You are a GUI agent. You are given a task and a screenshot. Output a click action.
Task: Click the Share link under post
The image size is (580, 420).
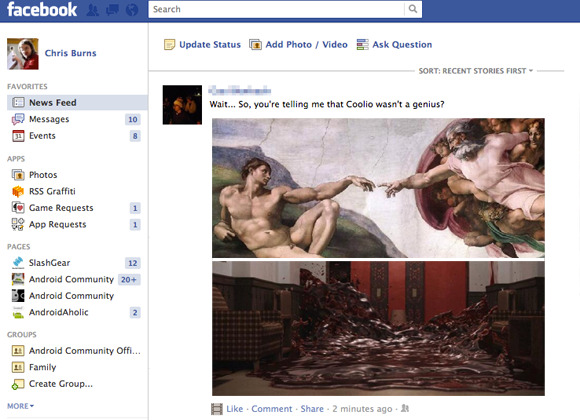pos(312,409)
